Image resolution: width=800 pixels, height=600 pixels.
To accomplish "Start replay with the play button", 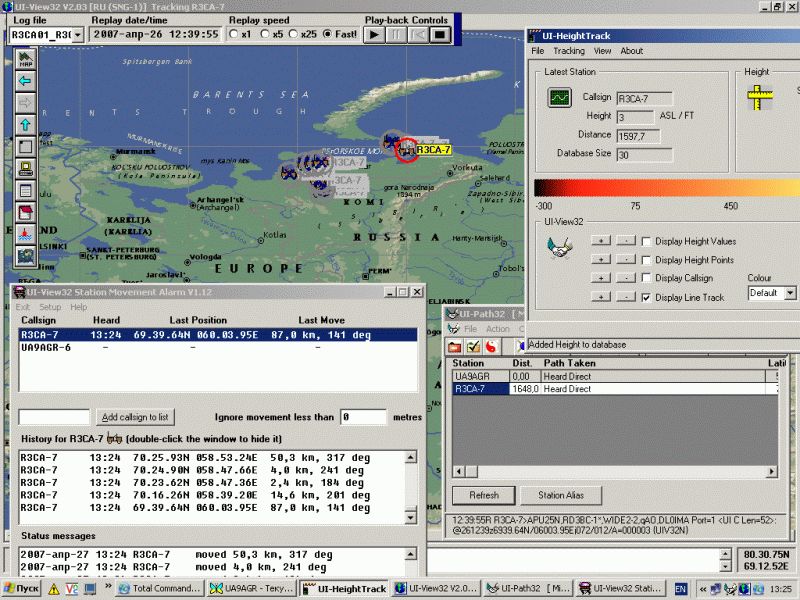I will pyautogui.click(x=374, y=35).
